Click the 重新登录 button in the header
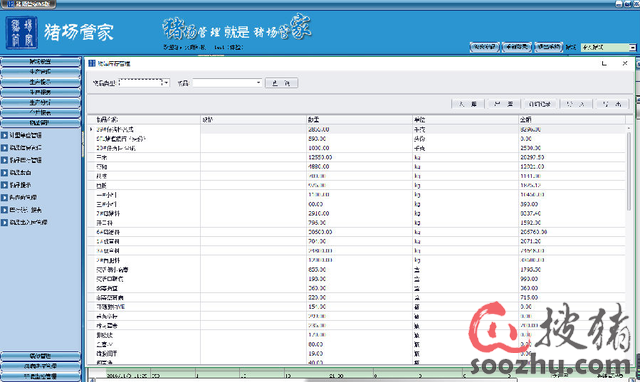The image size is (640, 382). [517, 47]
